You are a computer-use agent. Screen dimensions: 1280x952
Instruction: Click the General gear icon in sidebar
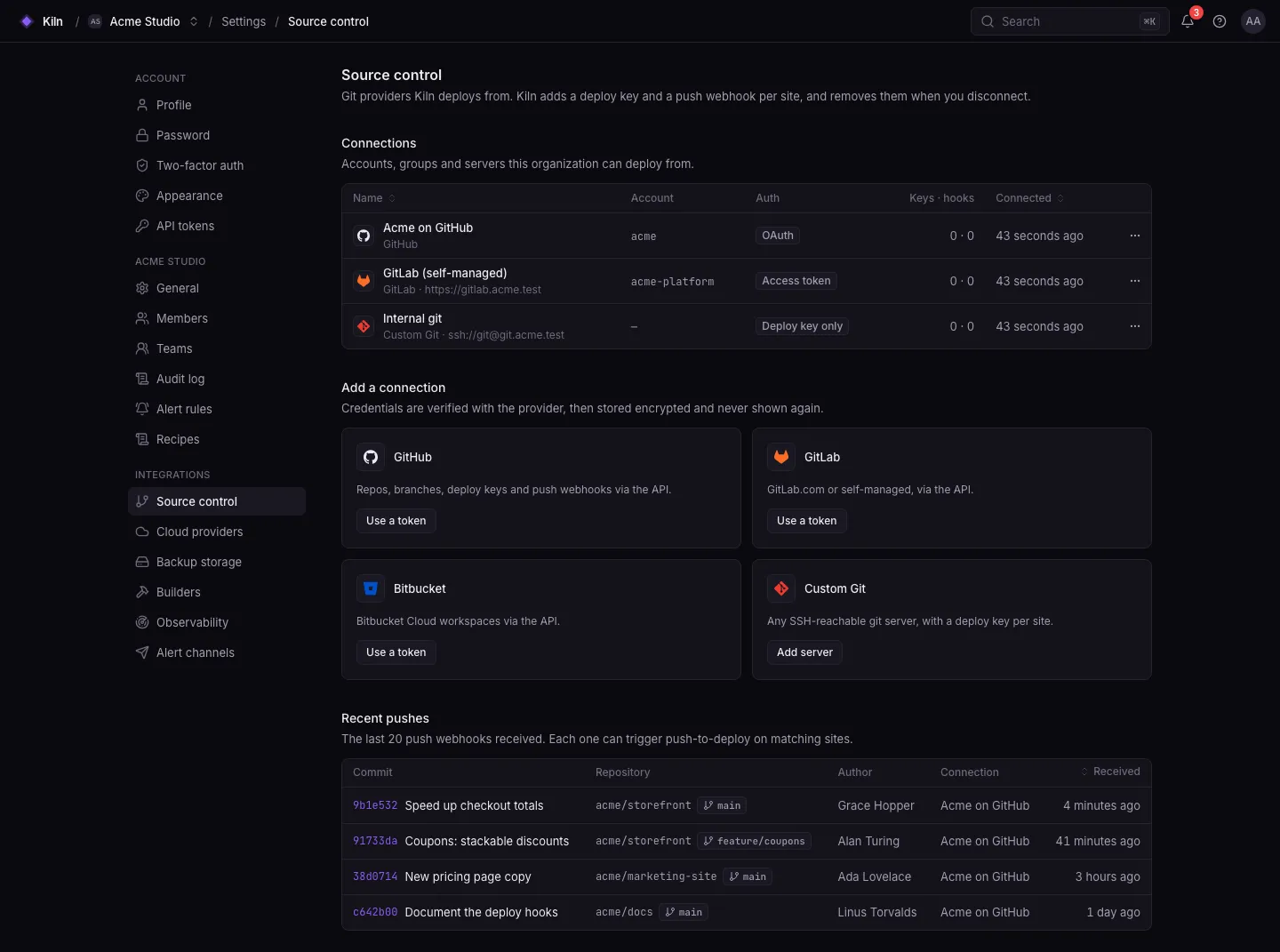pos(142,288)
